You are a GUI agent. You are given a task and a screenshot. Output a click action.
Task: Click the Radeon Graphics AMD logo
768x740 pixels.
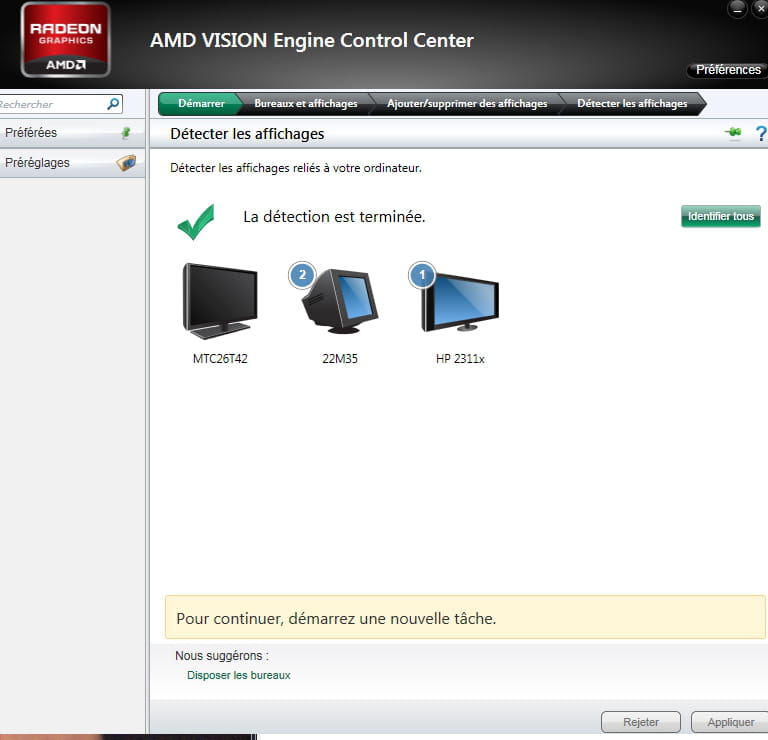coord(65,40)
